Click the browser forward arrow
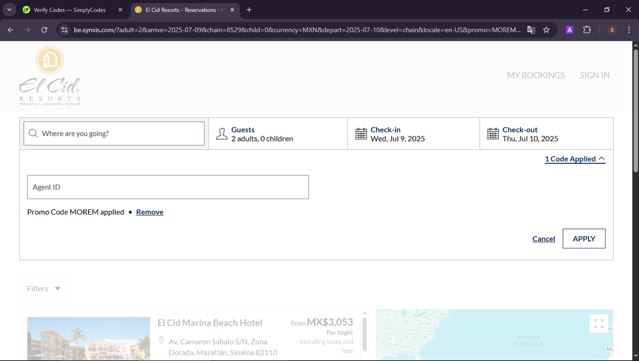This screenshot has height=361, width=639. pos(27,30)
